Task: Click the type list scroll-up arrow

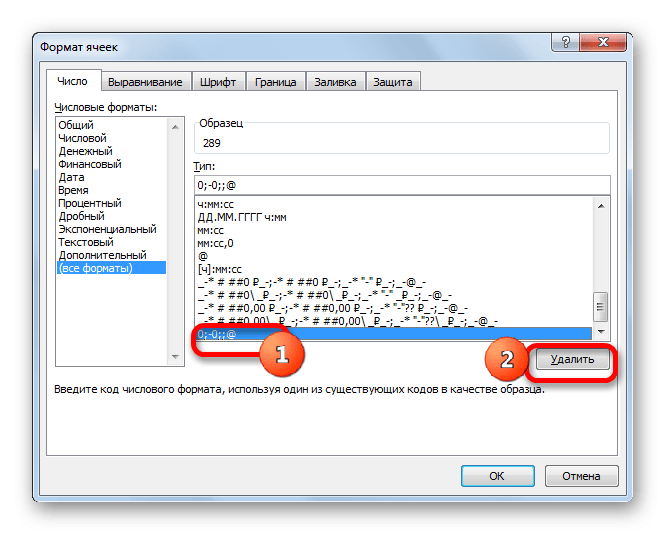Action: pos(601,206)
